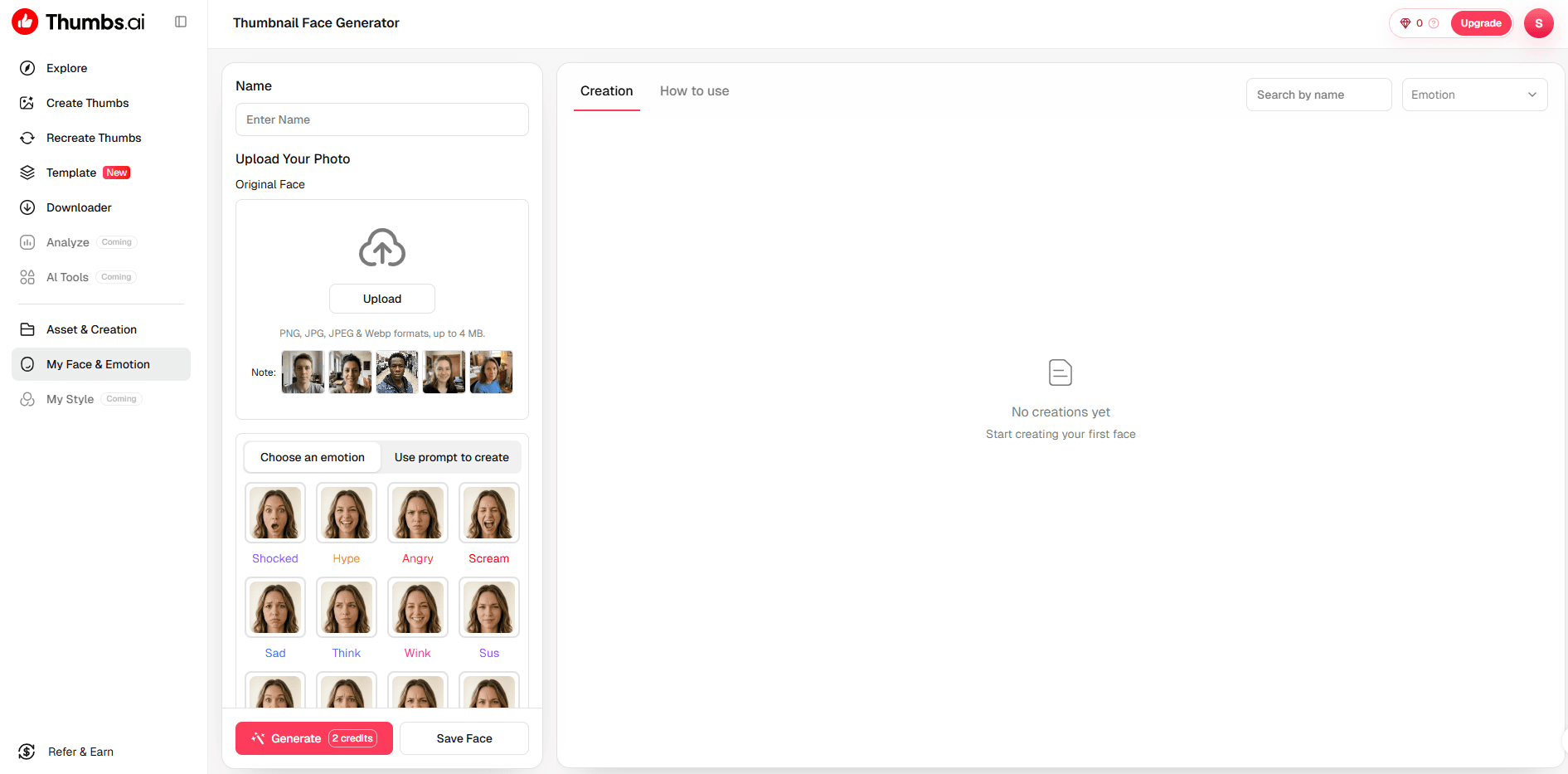Viewport: 1568px width, 774px height.
Task: Toggle to Choose an emotion mode
Action: (313, 457)
